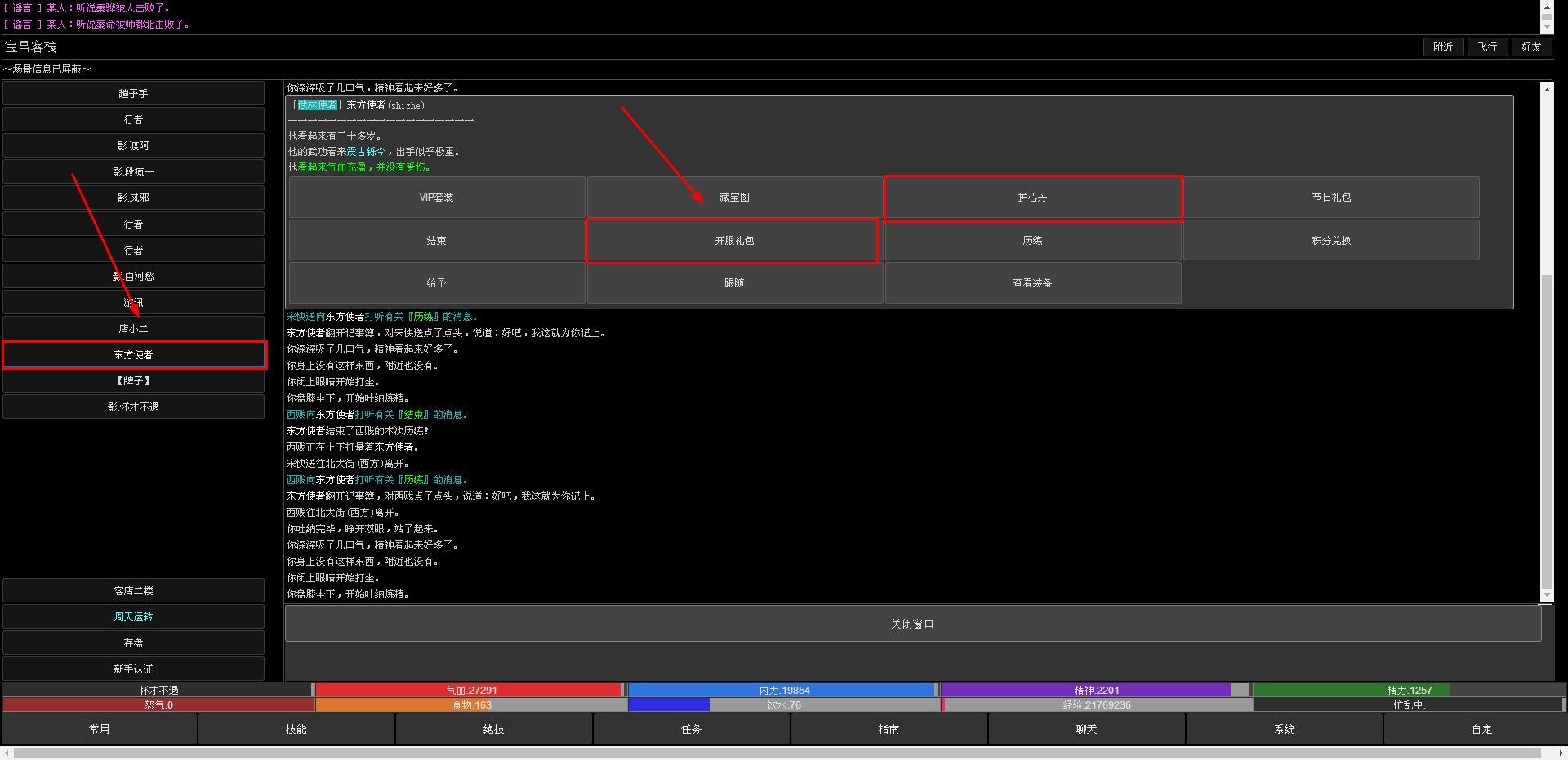Click 周天运转 in the left panel
The width and height of the screenshot is (1568, 760).
point(133,617)
